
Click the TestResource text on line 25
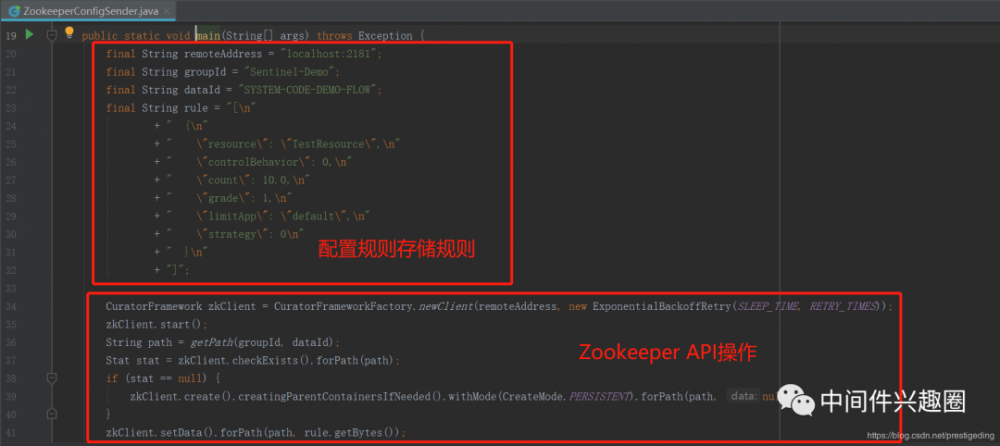(326, 144)
